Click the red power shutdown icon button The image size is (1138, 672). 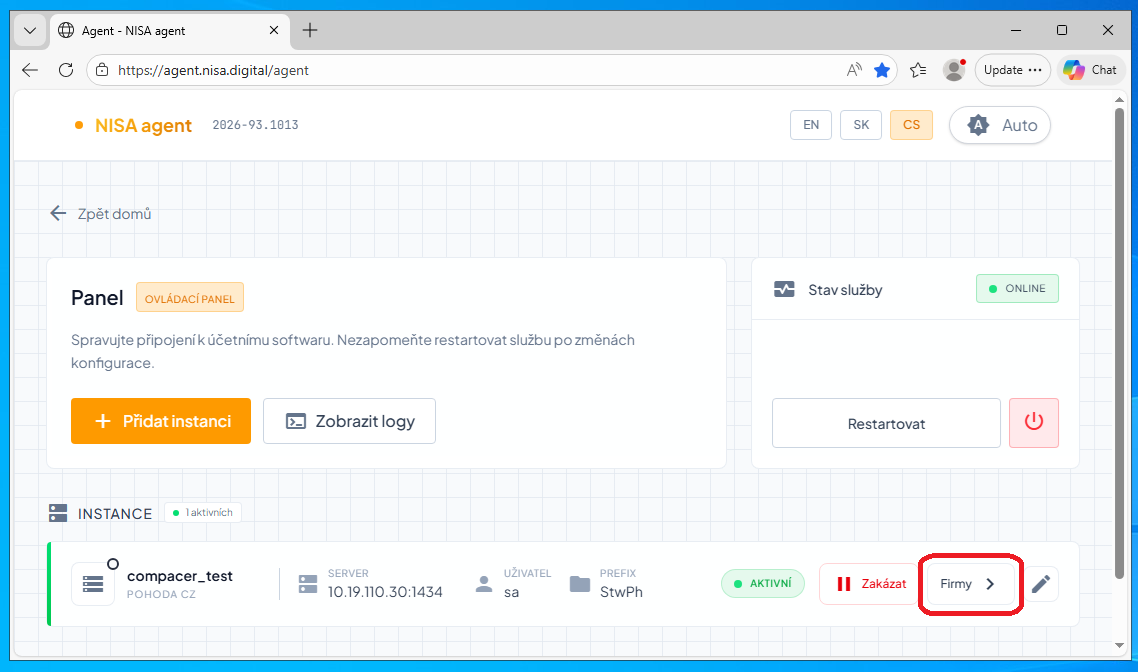coord(1034,423)
